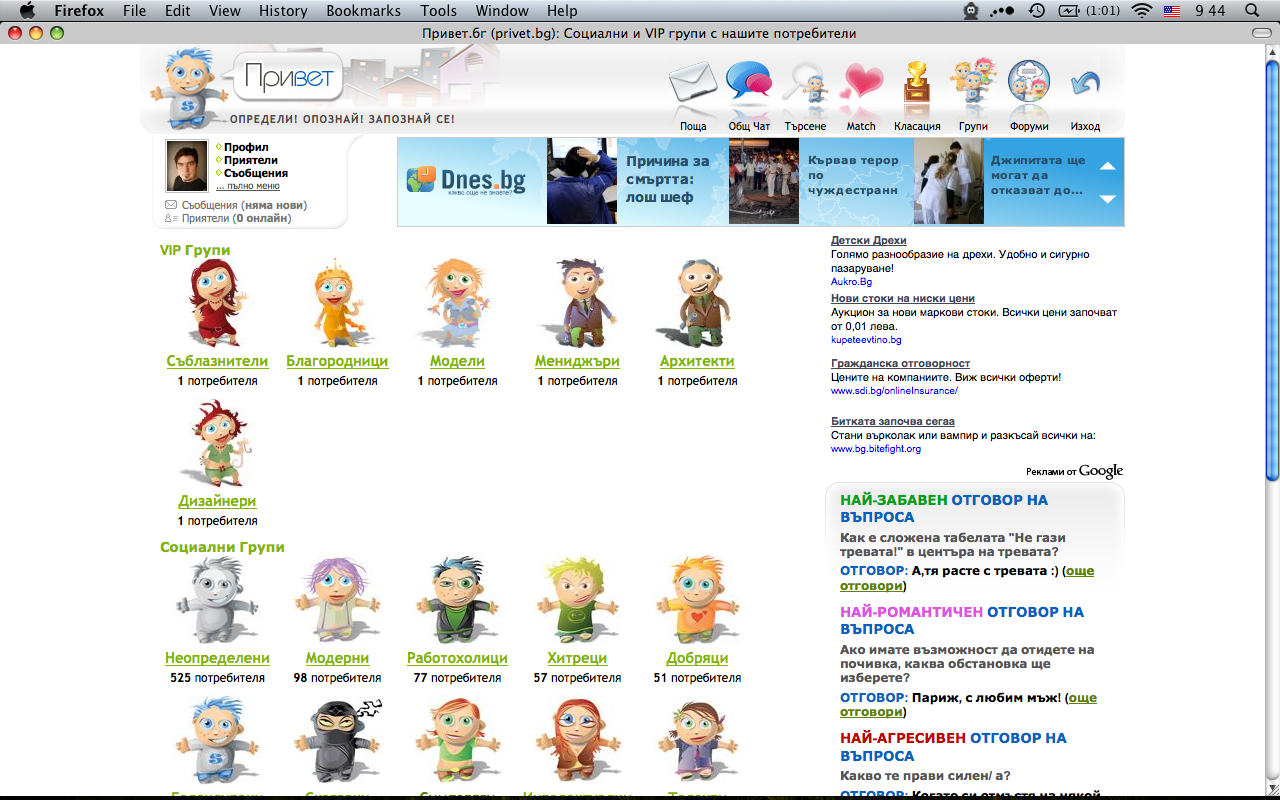This screenshot has height=800, width=1280.
Task: Click the user profile photo thumbnail
Action: tap(186, 166)
